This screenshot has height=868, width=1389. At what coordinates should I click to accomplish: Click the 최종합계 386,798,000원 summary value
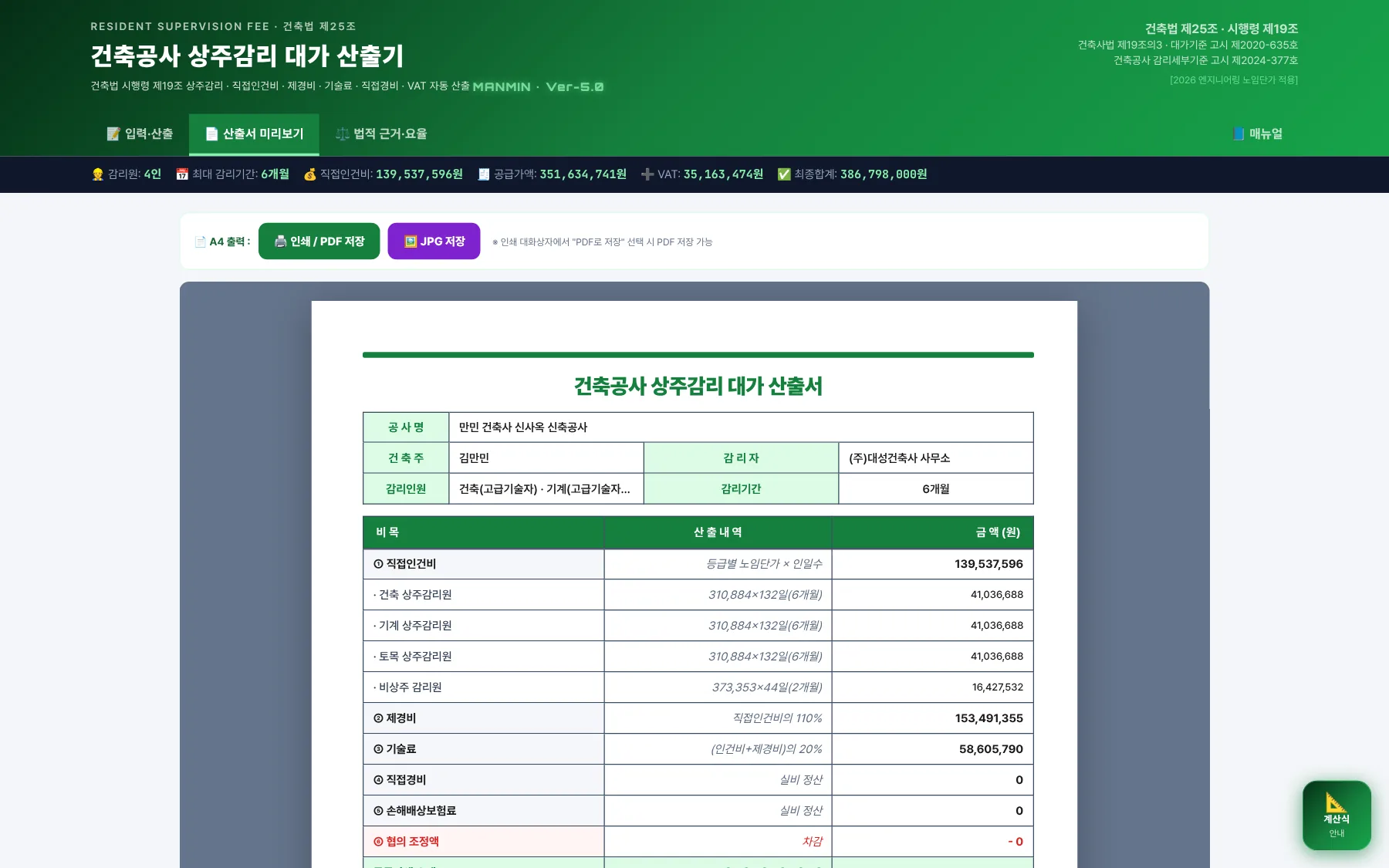(884, 174)
